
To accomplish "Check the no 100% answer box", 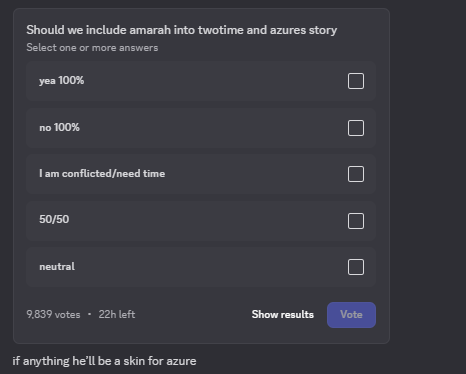I will [356, 128].
